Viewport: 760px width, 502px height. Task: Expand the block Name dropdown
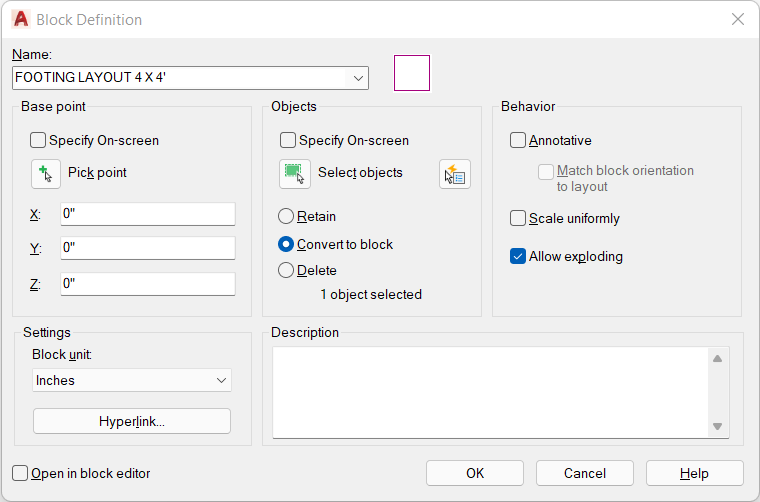tap(358, 78)
